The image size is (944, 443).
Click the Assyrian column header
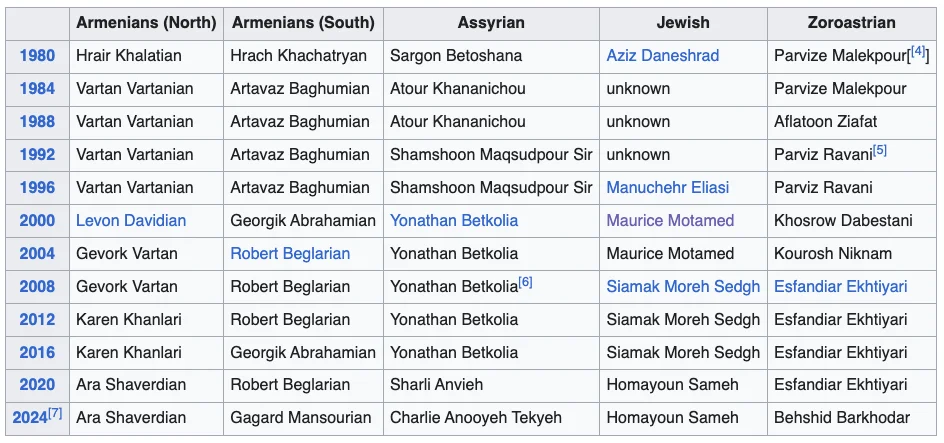pyautogui.click(x=491, y=22)
